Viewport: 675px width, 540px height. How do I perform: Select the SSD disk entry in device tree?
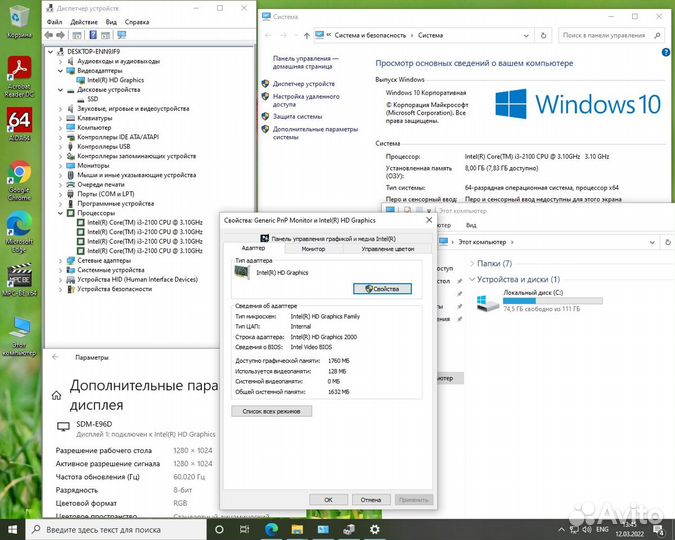[93, 99]
